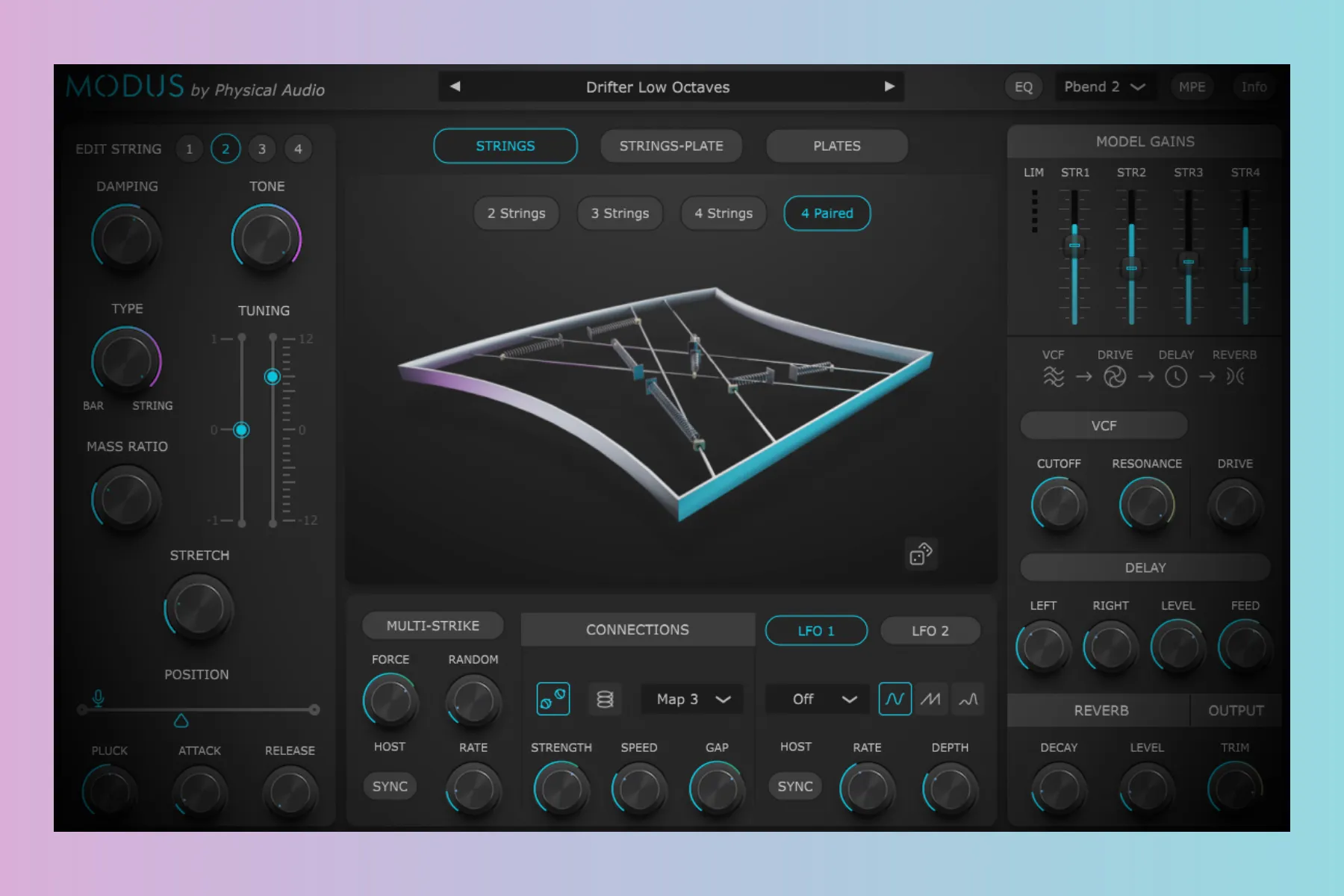Switch to the LFO 2 tab
This screenshot has height=896, width=1344.
[930, 631]
